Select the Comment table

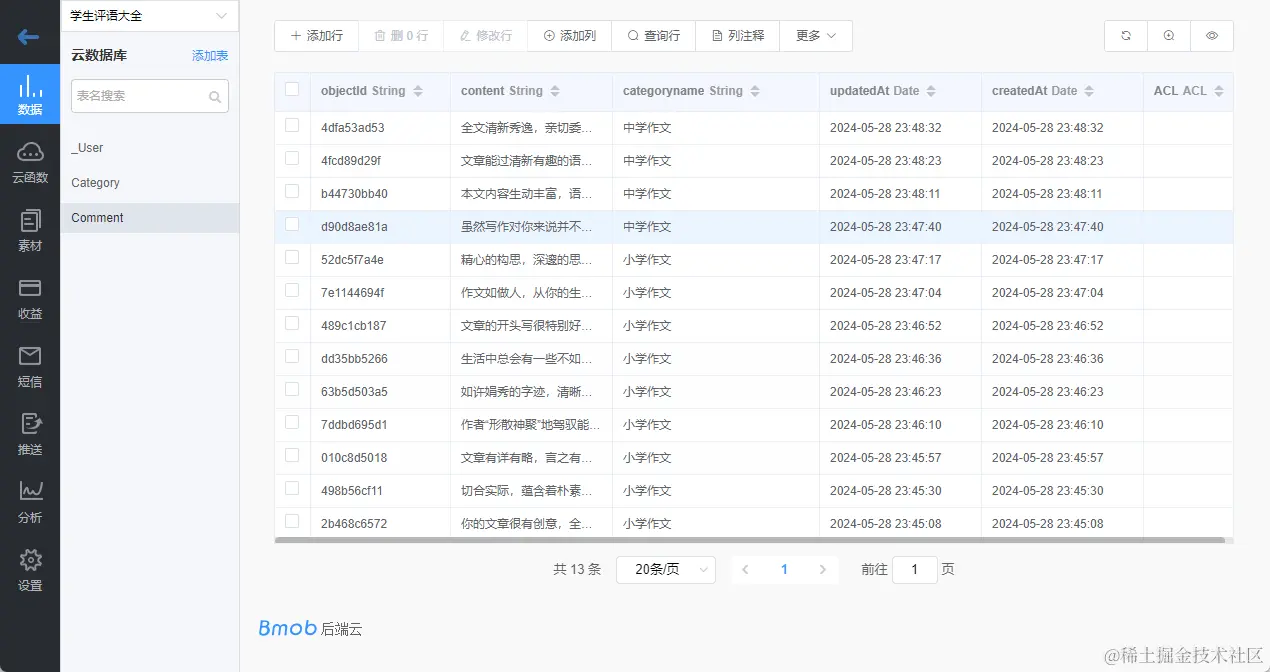pos(150,218)
